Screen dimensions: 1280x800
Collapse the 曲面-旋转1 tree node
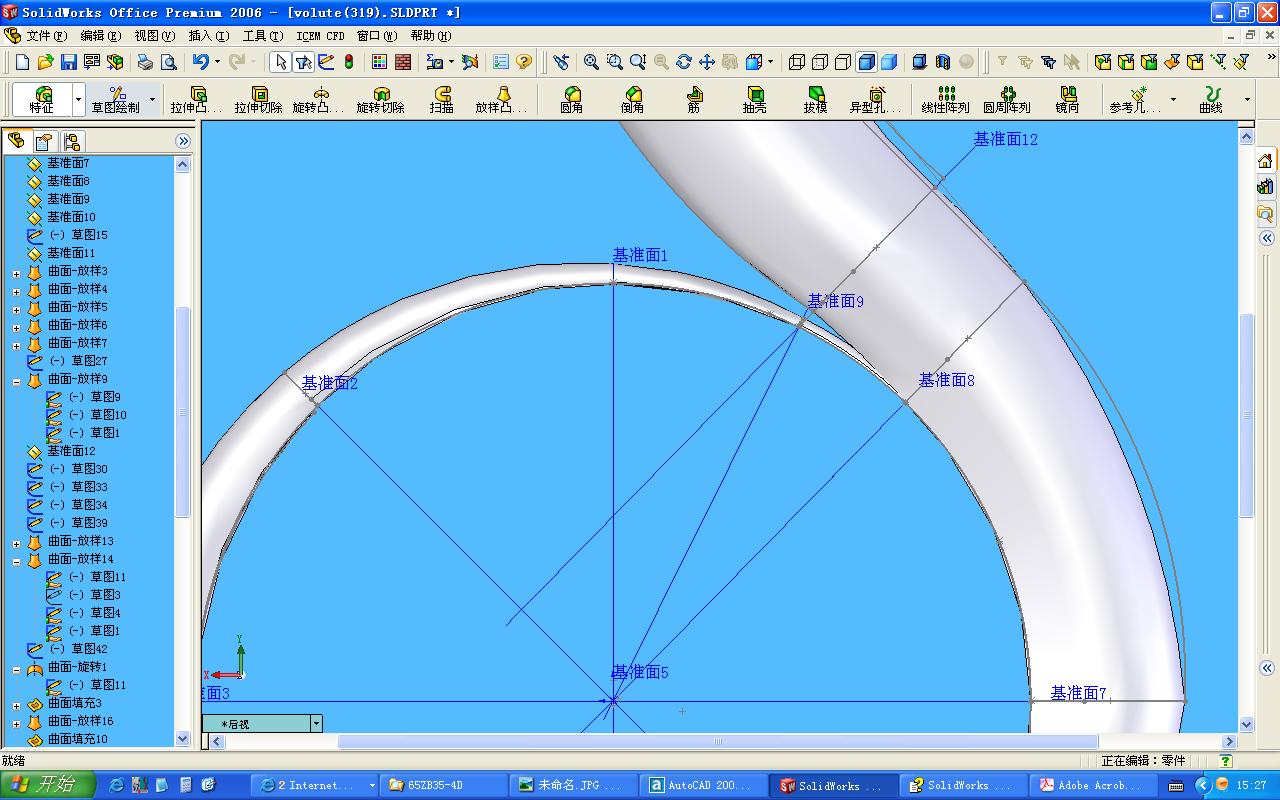(17, 669)
